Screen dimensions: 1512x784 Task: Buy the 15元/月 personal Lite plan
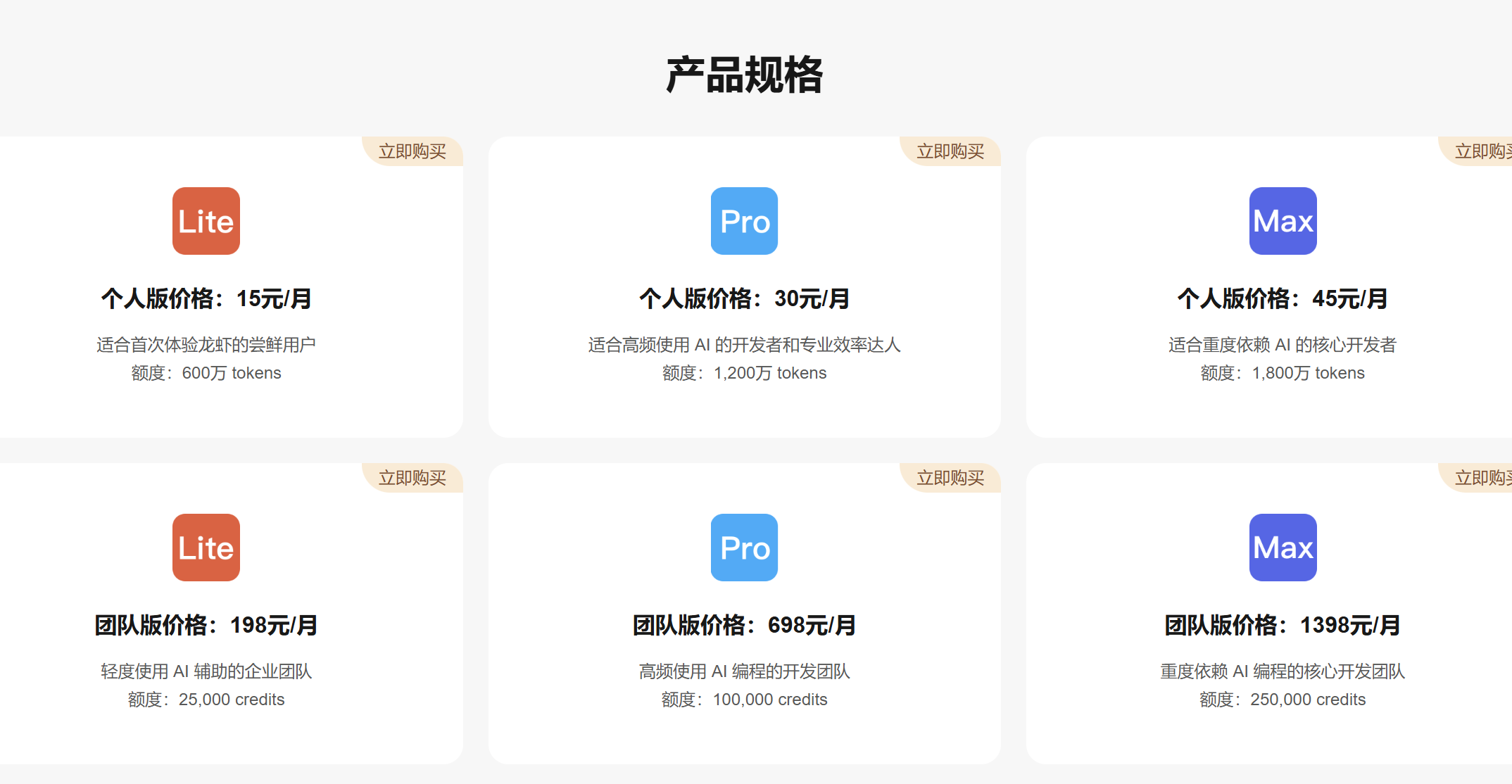412,151
